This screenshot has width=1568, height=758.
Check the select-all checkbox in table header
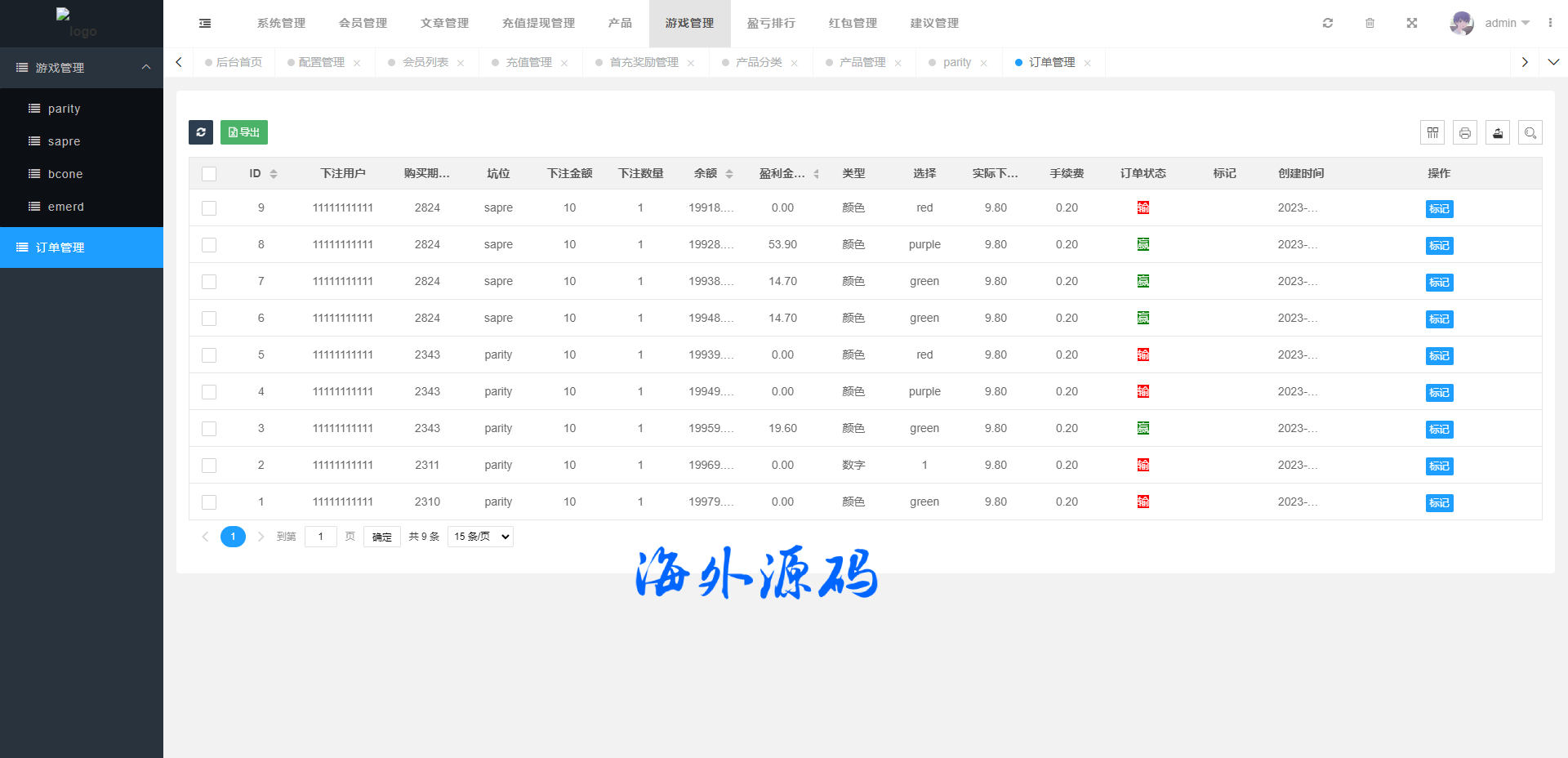[209, 174]
